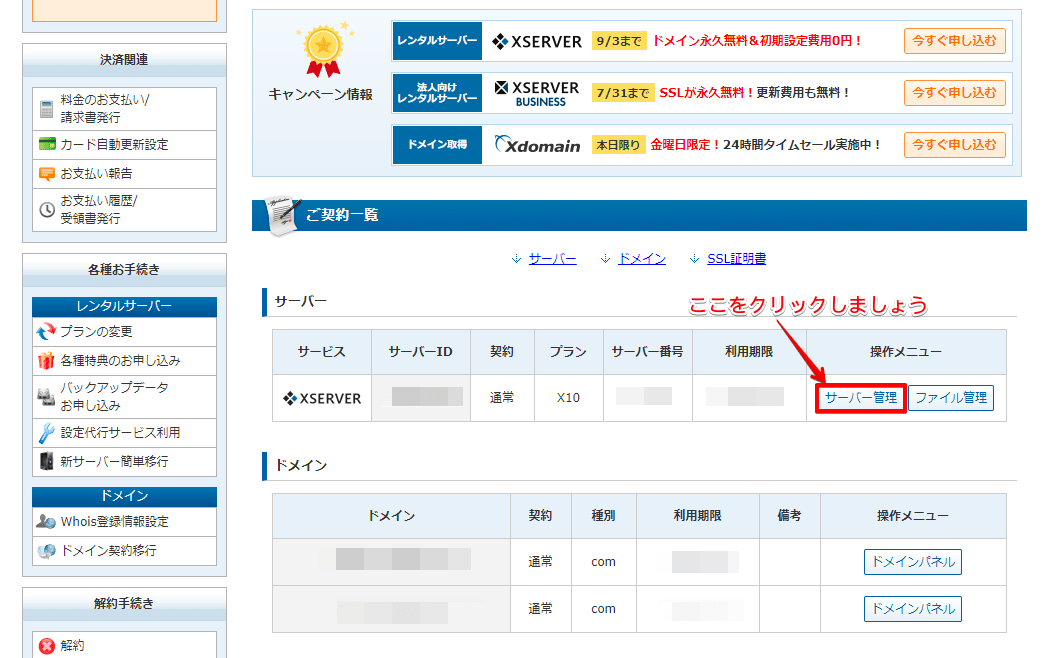The image size is (1042, 658).
Task: Open Whois登録情報設定 in the sidebar
Action: pos(124,522)
